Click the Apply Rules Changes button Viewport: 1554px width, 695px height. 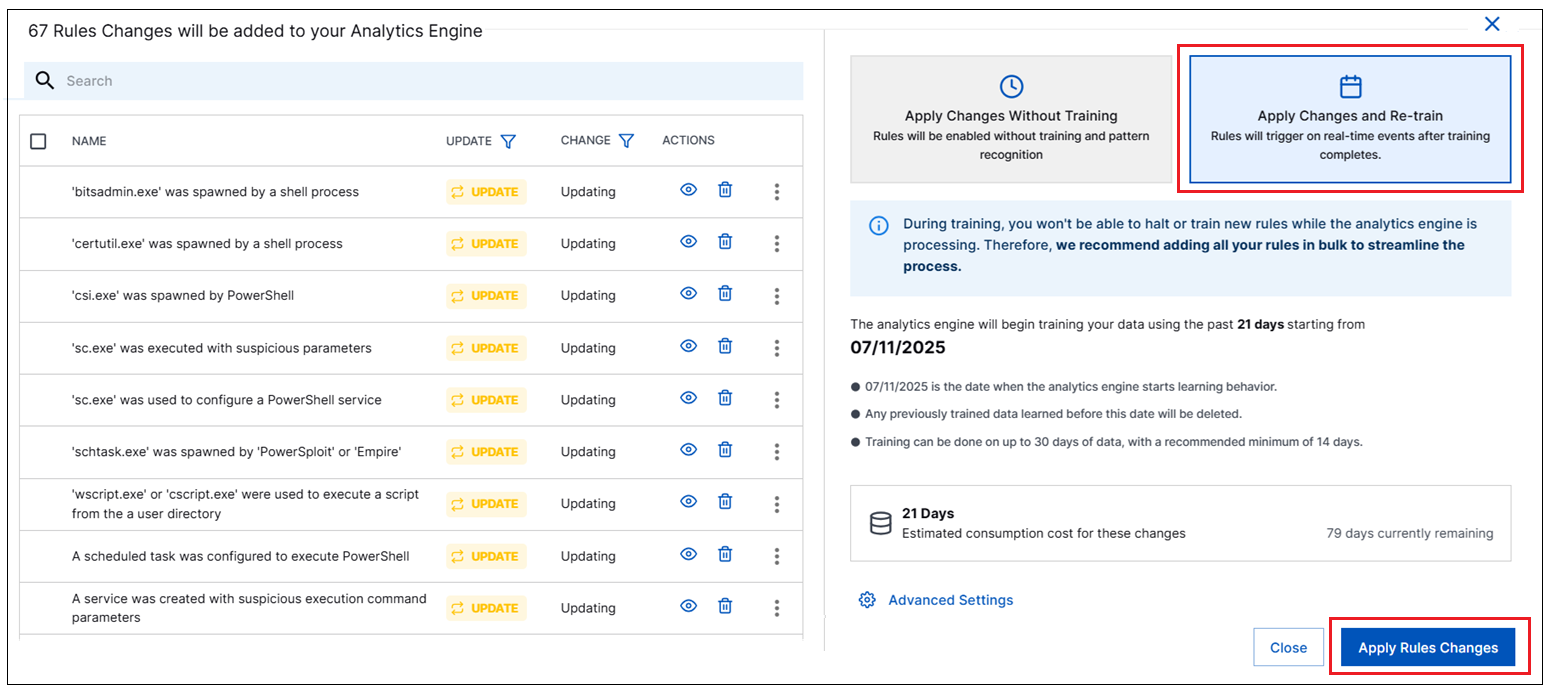[x=1427, y=648]
